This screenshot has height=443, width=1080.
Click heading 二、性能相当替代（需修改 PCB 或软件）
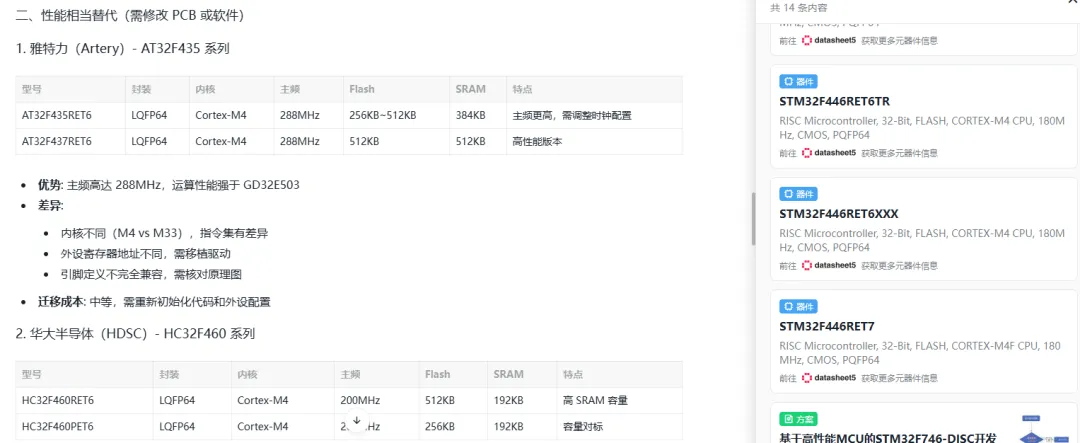pyautogui.click(x=130, y=14)
